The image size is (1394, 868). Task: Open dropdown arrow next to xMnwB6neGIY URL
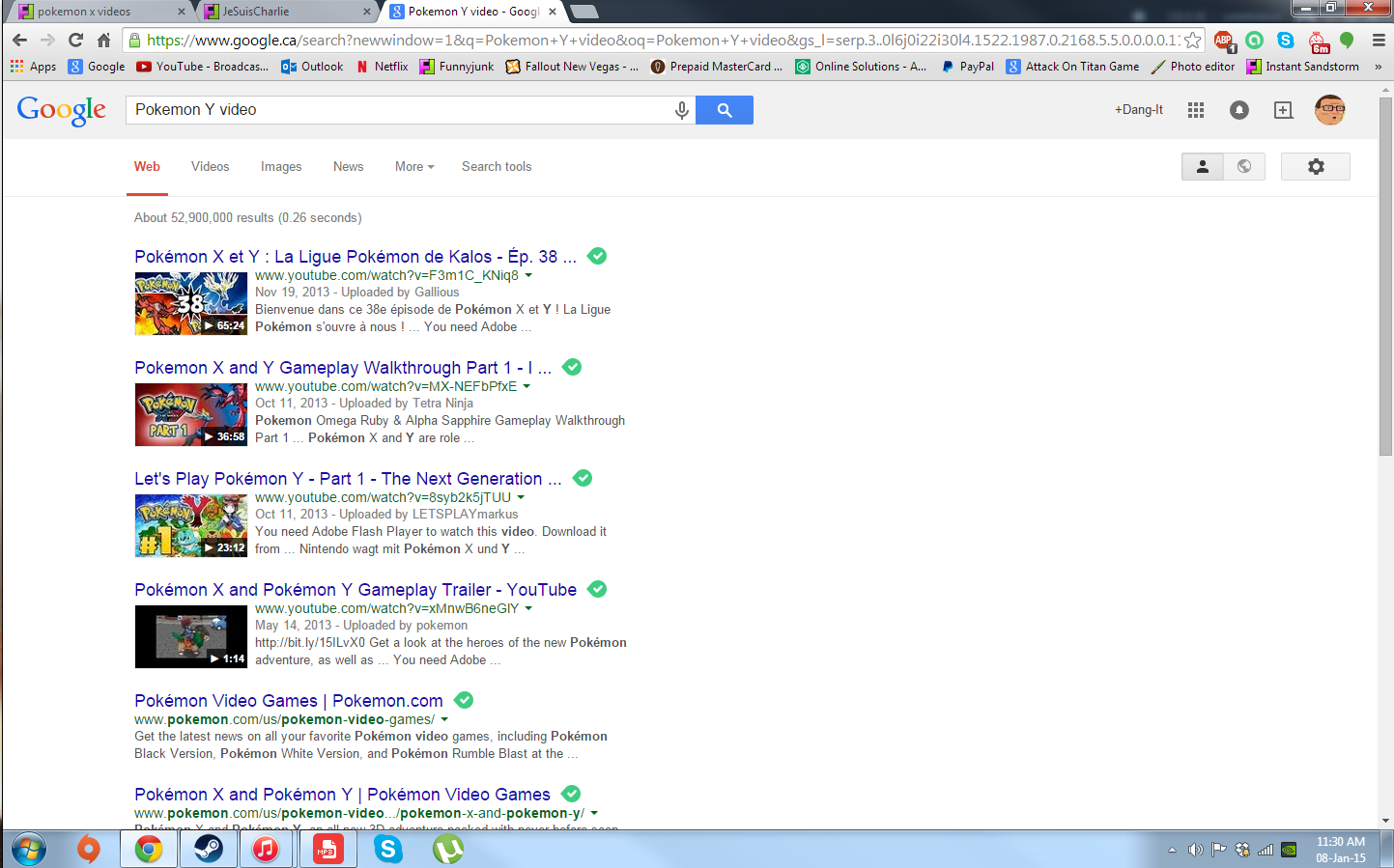coord(528,608)
